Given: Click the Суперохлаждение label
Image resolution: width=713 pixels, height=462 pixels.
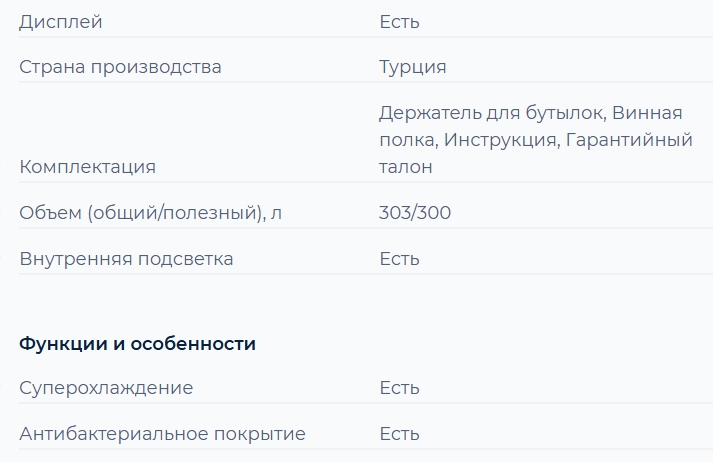Looking at the screenshot, I should (x=106, y=388).
